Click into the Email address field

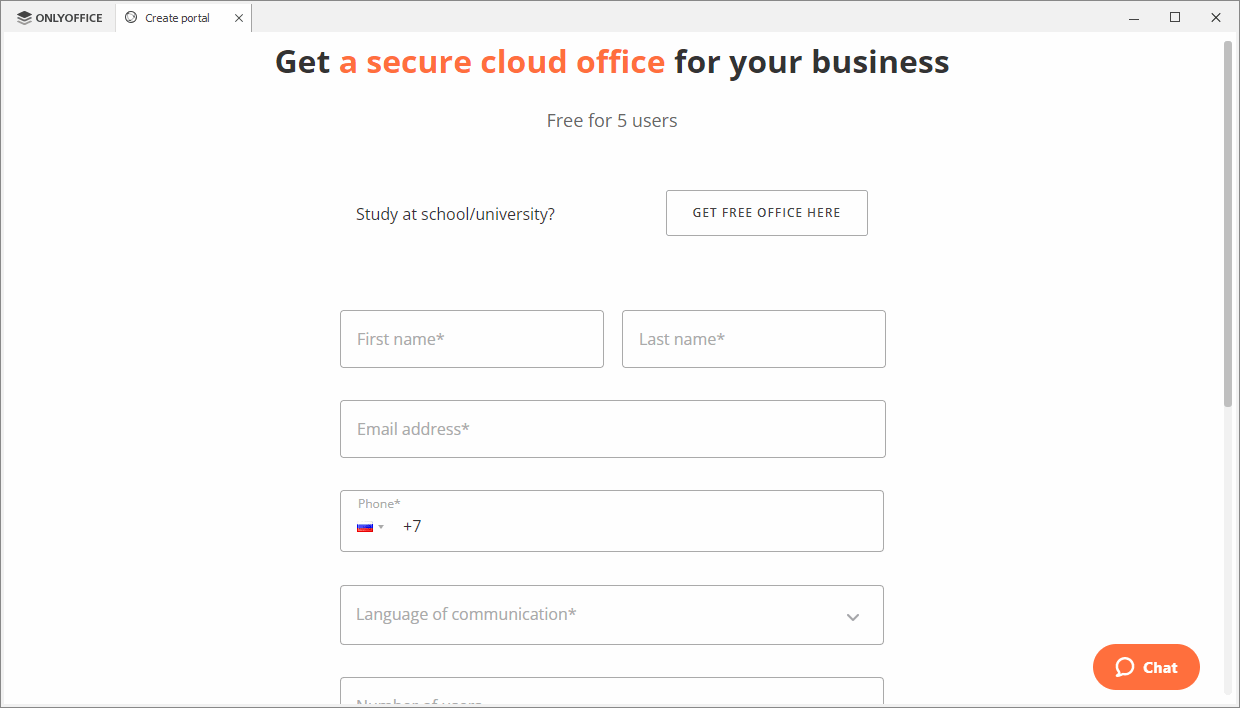coord(612,429)
